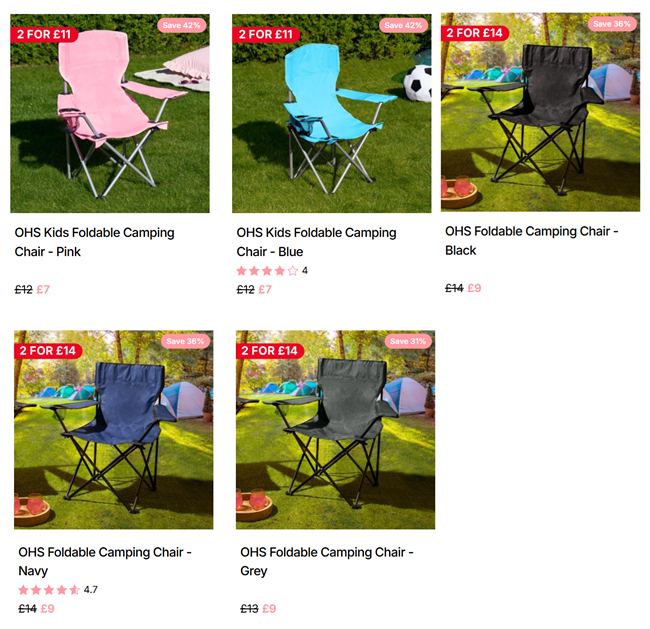Click the 2 FOR £11 badge on blue chair
650x629 pixels.
[x=266, y=34]
